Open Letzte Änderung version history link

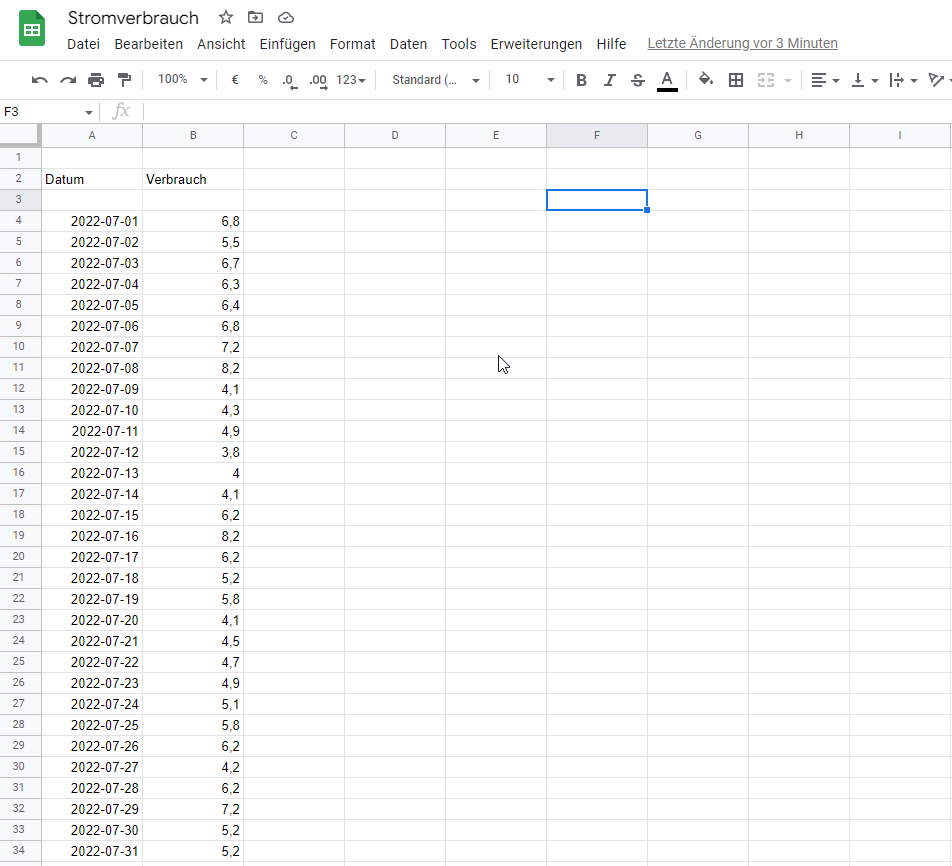[742, 43]
